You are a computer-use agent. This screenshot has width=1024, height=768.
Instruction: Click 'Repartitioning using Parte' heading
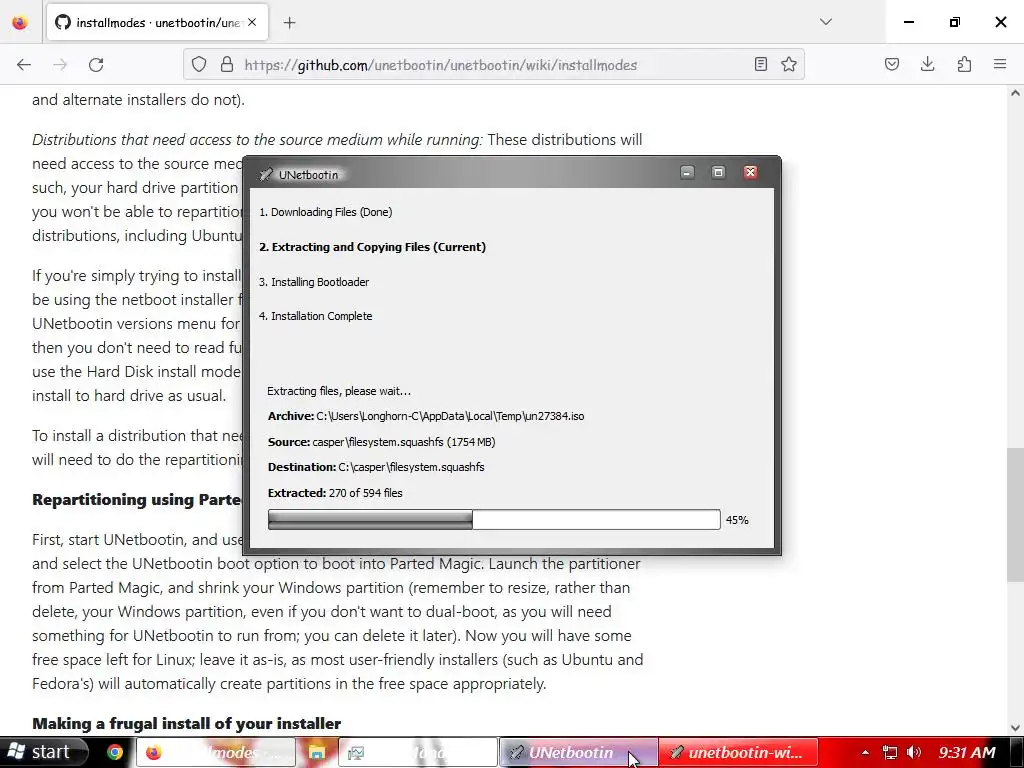137,500
